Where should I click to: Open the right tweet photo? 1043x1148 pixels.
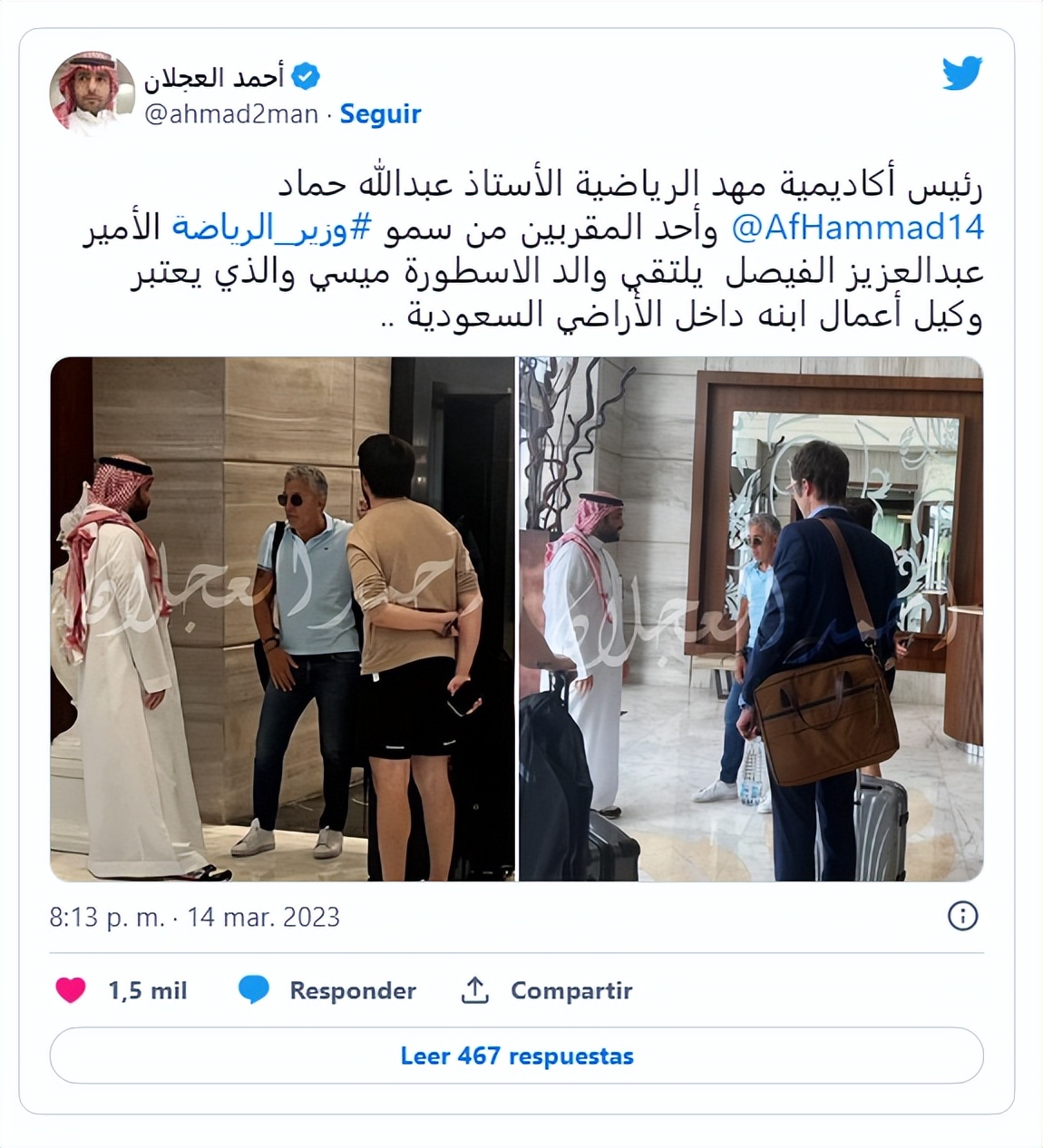pyautogui.click(x=751, y=618)
